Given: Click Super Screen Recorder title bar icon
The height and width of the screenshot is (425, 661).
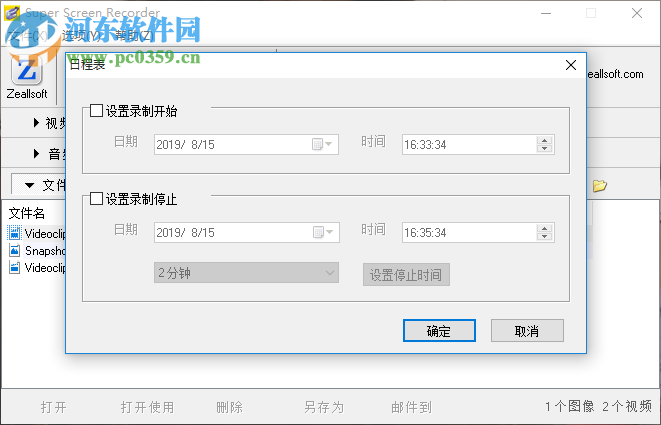Looking at the screenshot, I should (x=12, y=13).
